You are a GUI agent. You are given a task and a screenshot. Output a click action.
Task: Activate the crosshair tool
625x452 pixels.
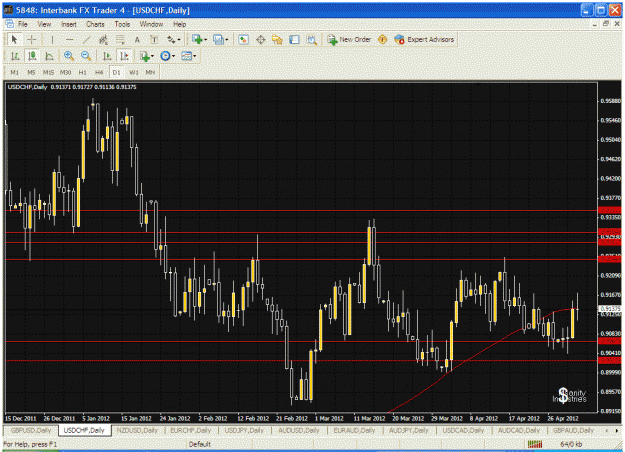[32, 39]
